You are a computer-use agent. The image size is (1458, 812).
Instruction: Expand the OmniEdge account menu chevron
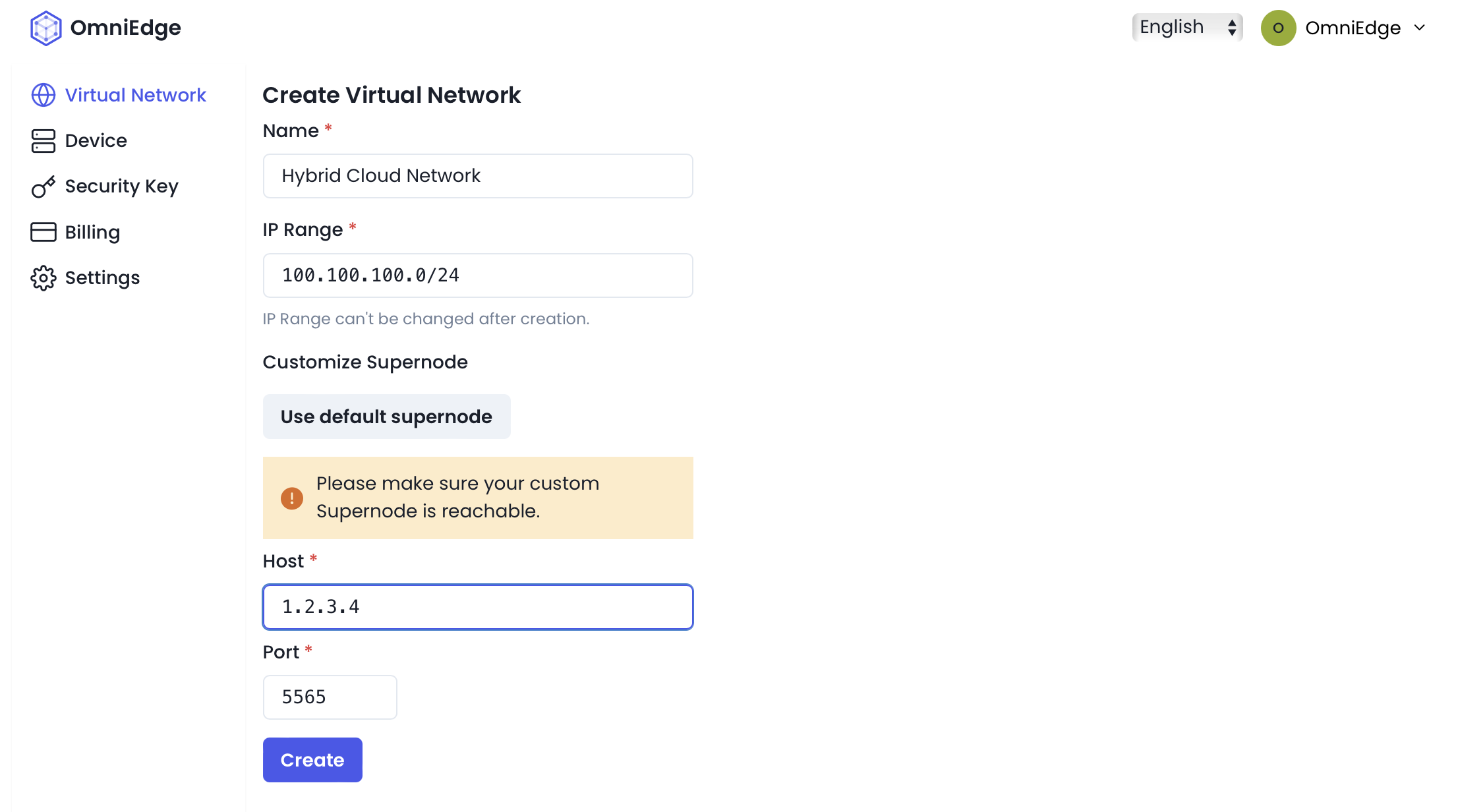1419,28
